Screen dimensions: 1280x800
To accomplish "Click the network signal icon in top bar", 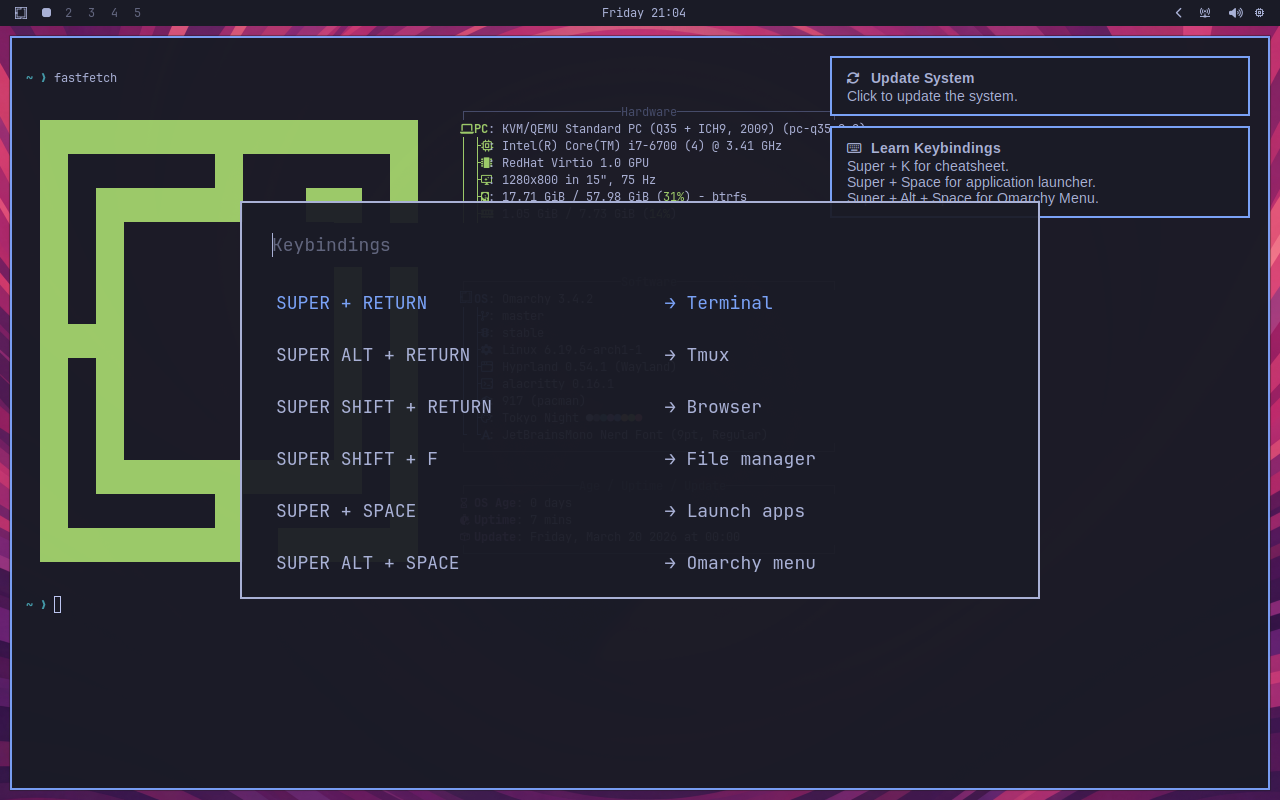I will point(1205,13).
